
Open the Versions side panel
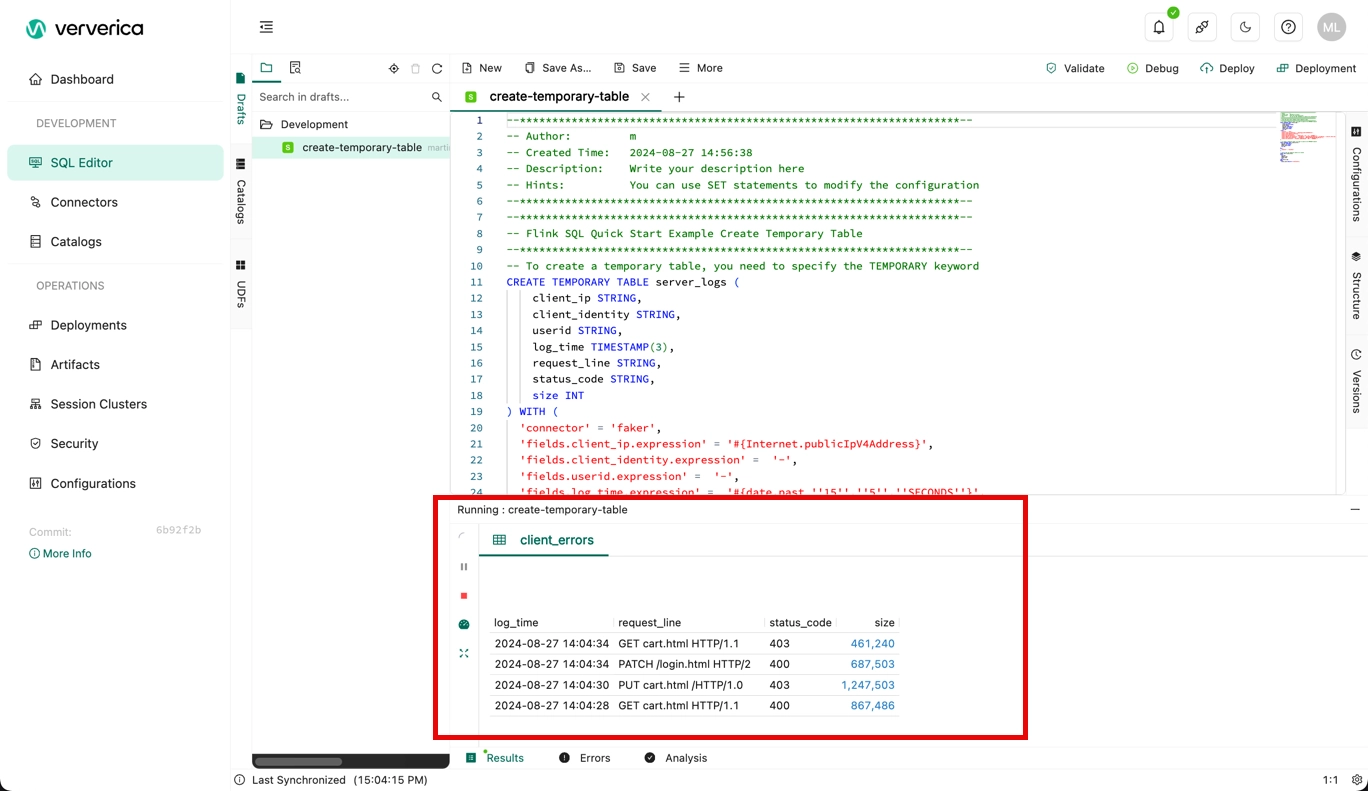coord(1356,381)
